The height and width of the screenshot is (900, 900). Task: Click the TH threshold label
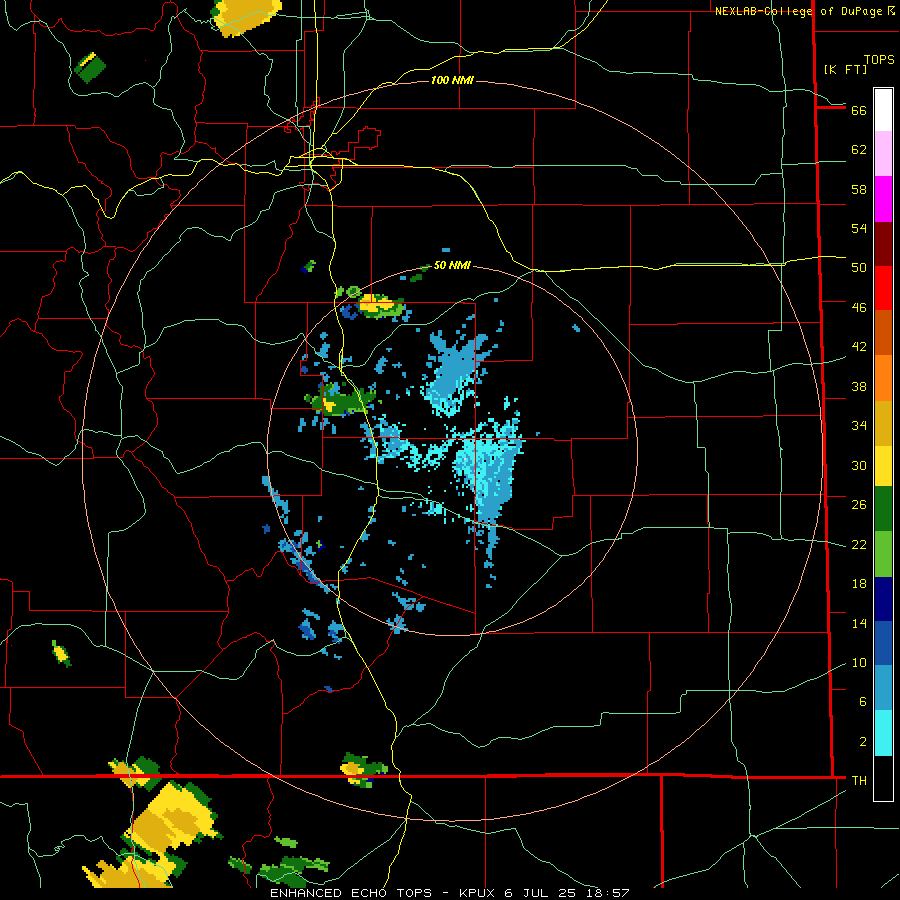[859, 781]
